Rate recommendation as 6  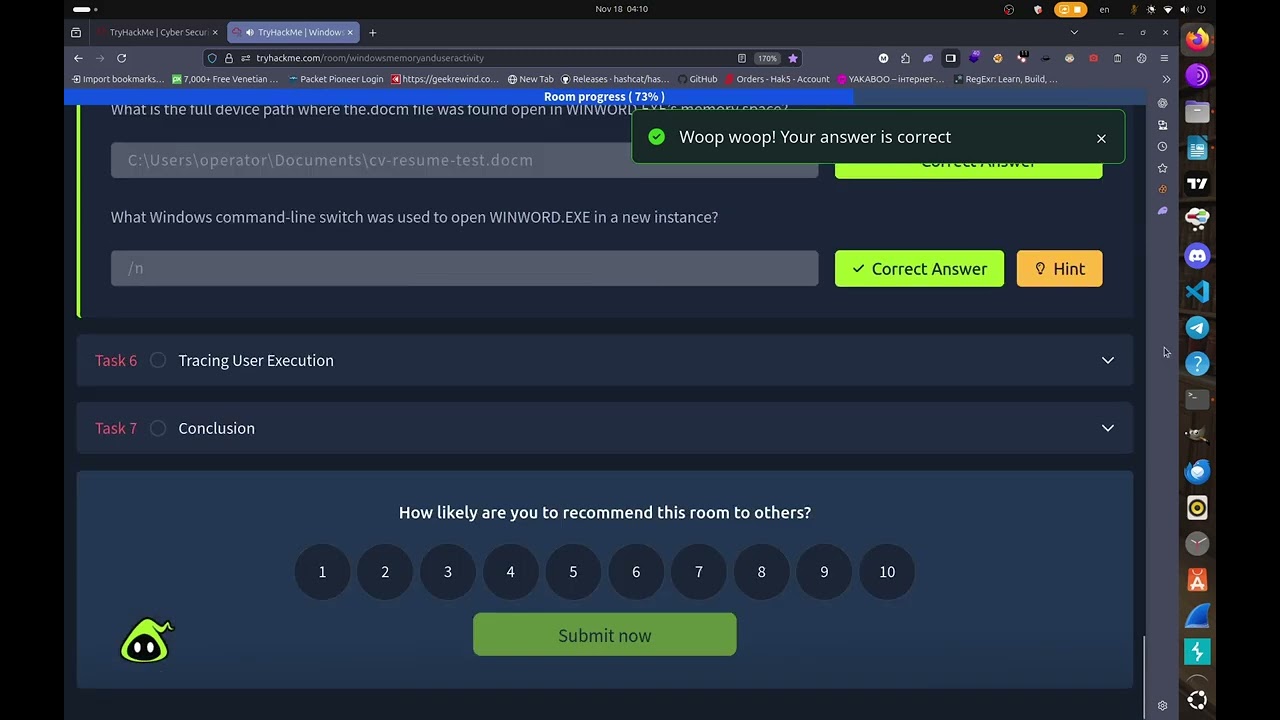coord(636,572)
